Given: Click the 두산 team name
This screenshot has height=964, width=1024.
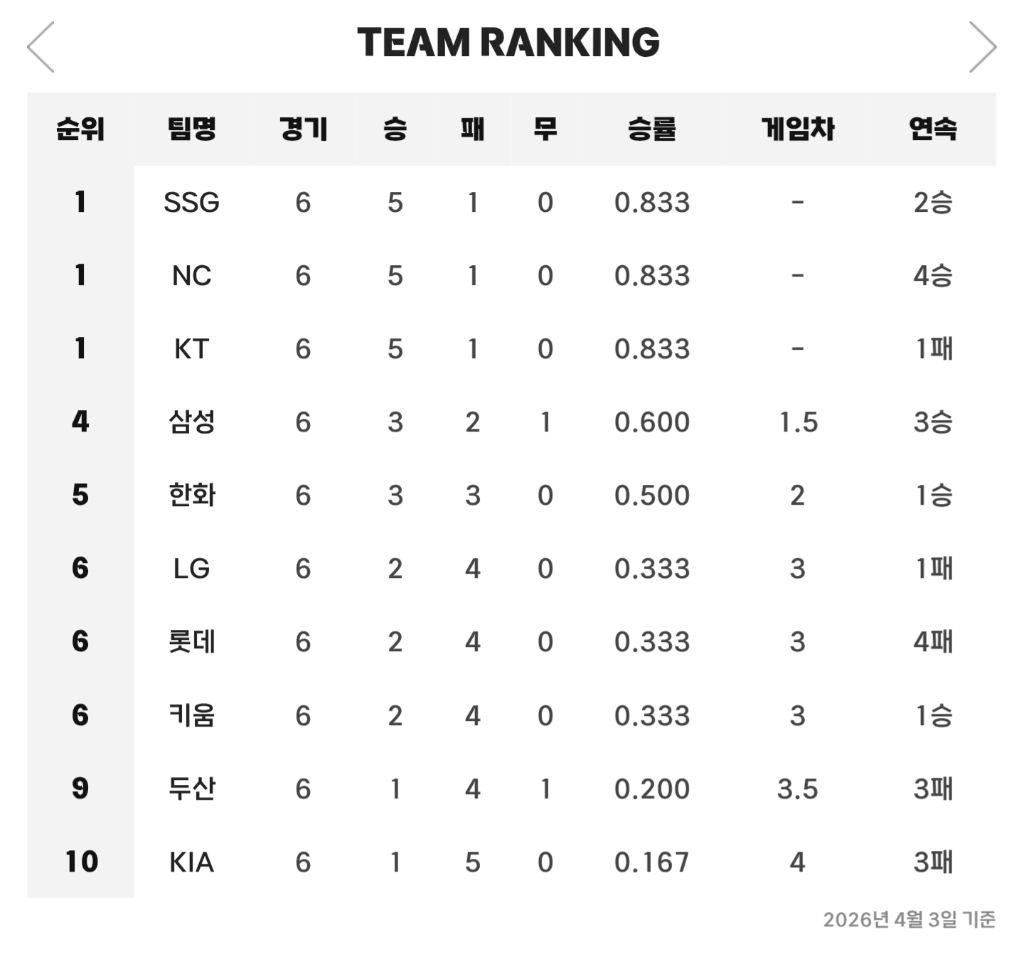Looking at the screenshot, I should click(x=191, y=789).
